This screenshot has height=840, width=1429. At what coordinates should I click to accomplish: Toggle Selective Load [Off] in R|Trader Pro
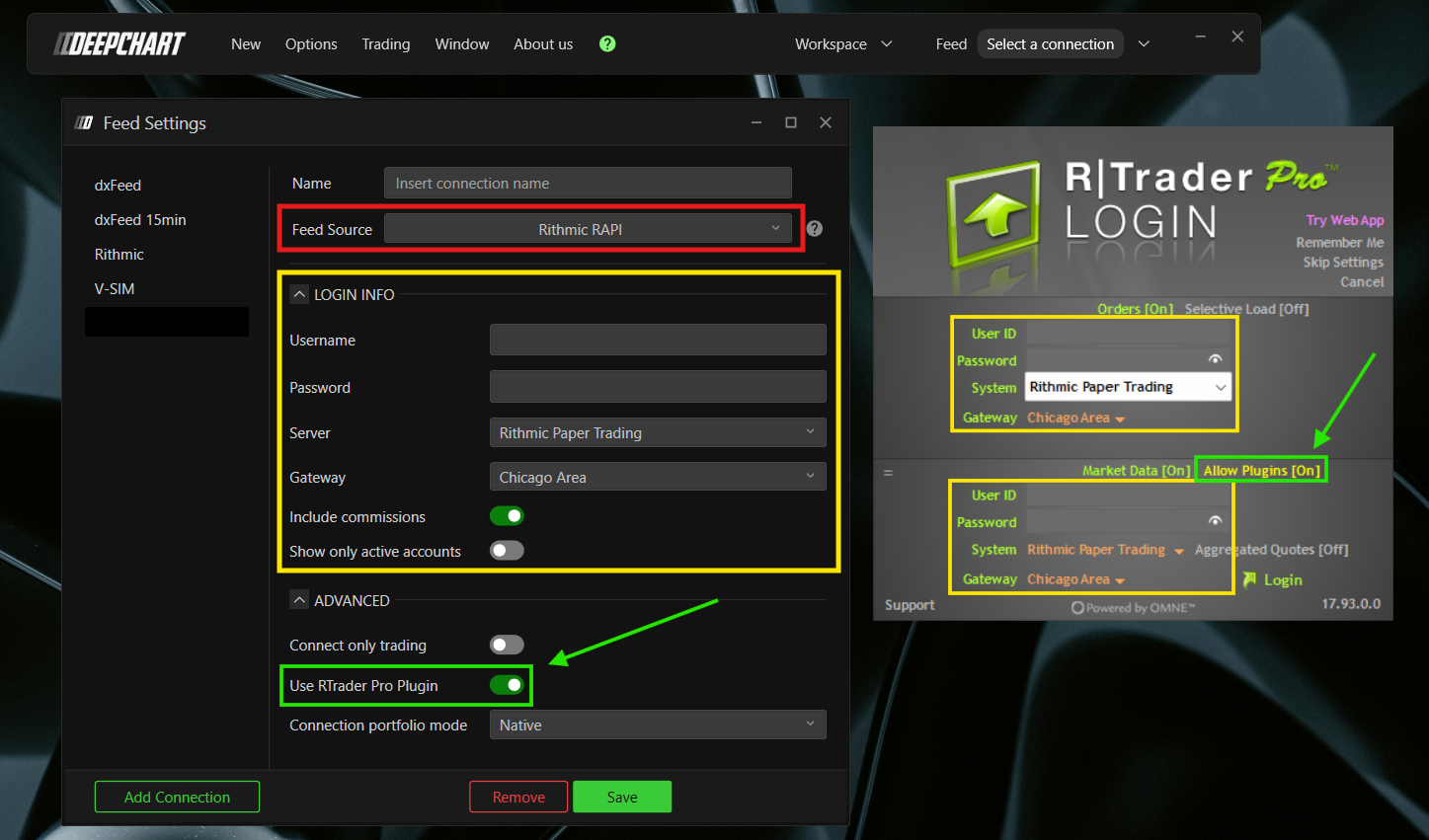point(1246,309)
